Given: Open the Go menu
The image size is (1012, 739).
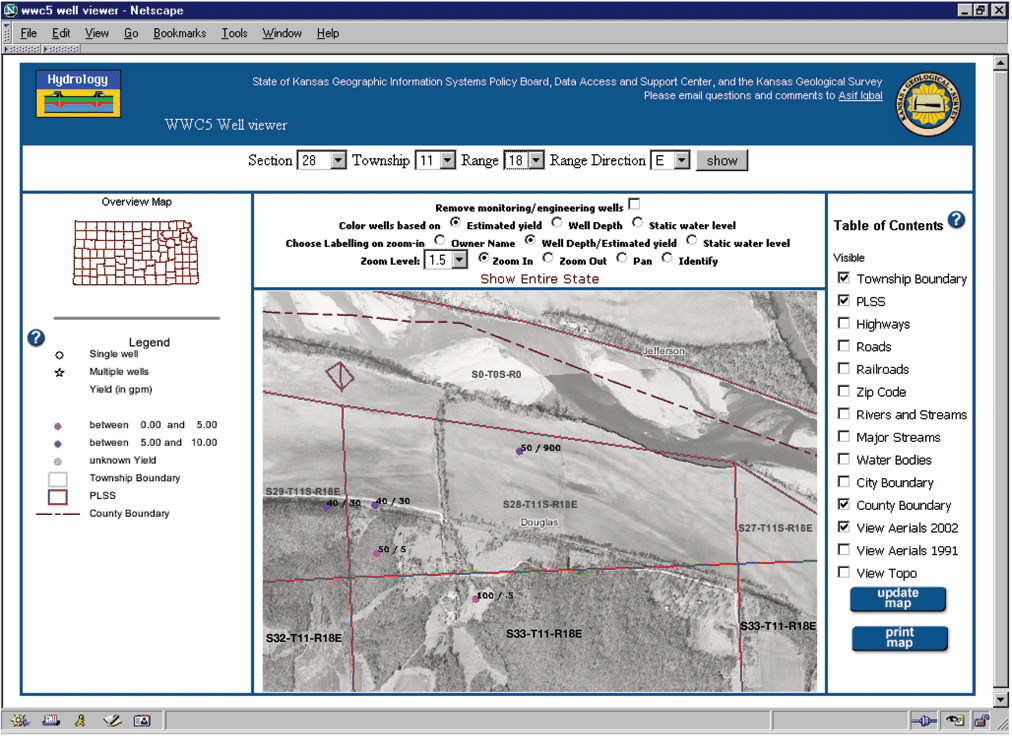Looking at the screenshot, I should pos(131,34).
